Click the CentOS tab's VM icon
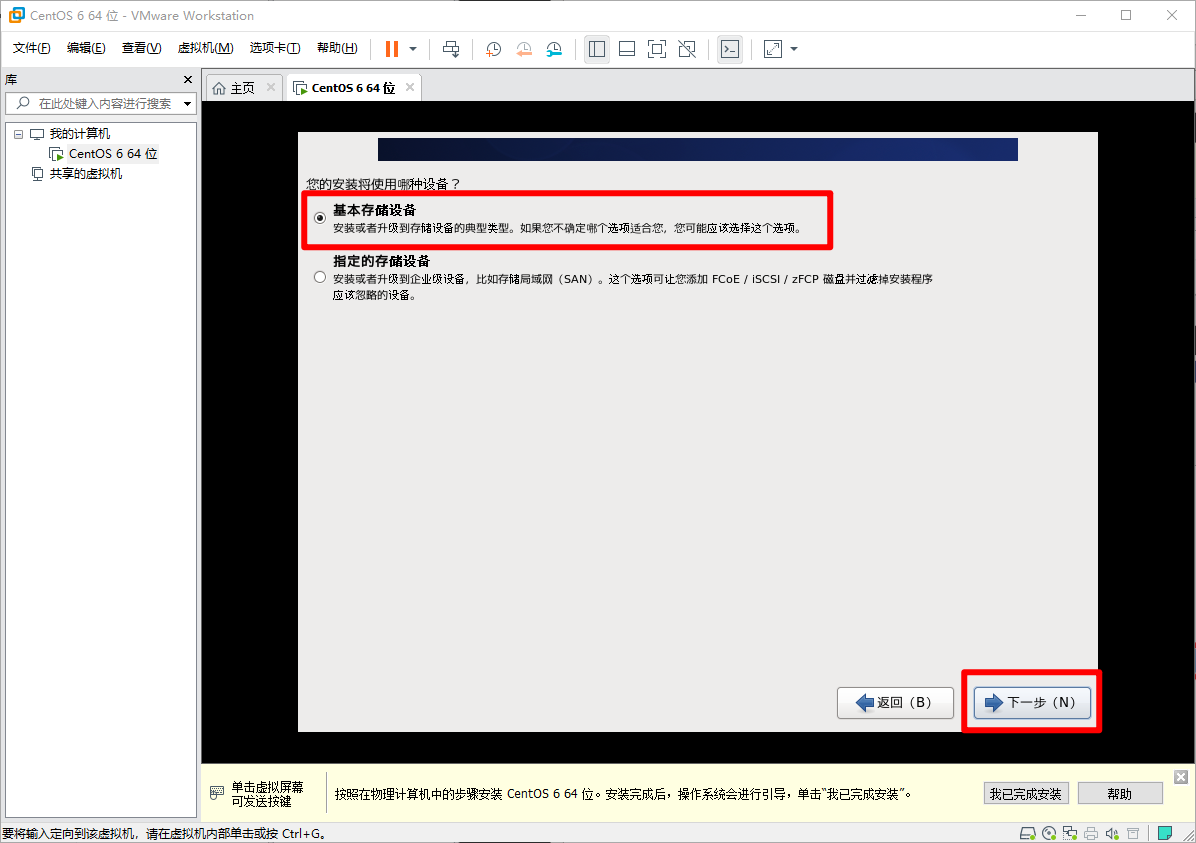Viewport: 1196px width, 843px height. click(301, 88)
